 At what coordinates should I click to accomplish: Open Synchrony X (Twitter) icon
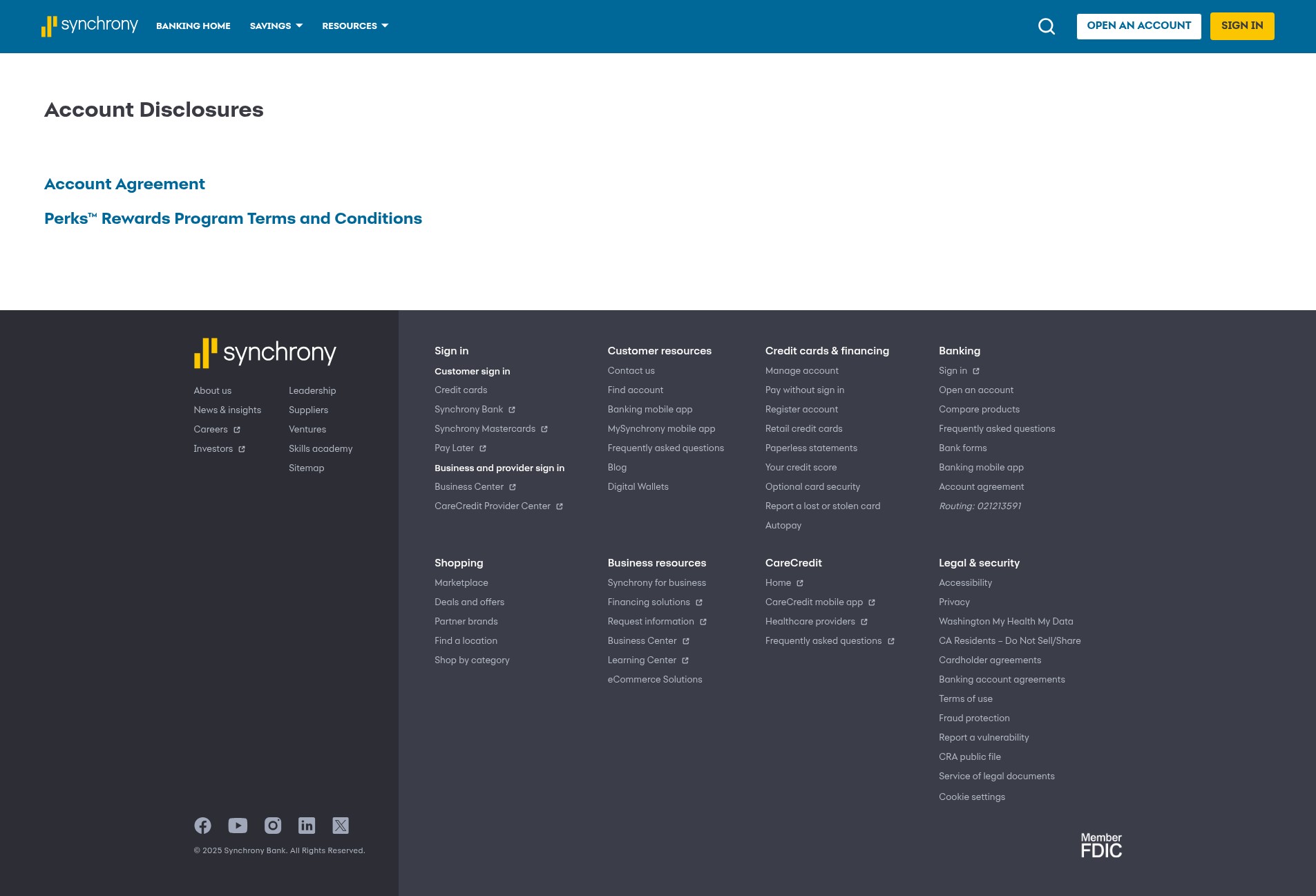pos(341,826)
